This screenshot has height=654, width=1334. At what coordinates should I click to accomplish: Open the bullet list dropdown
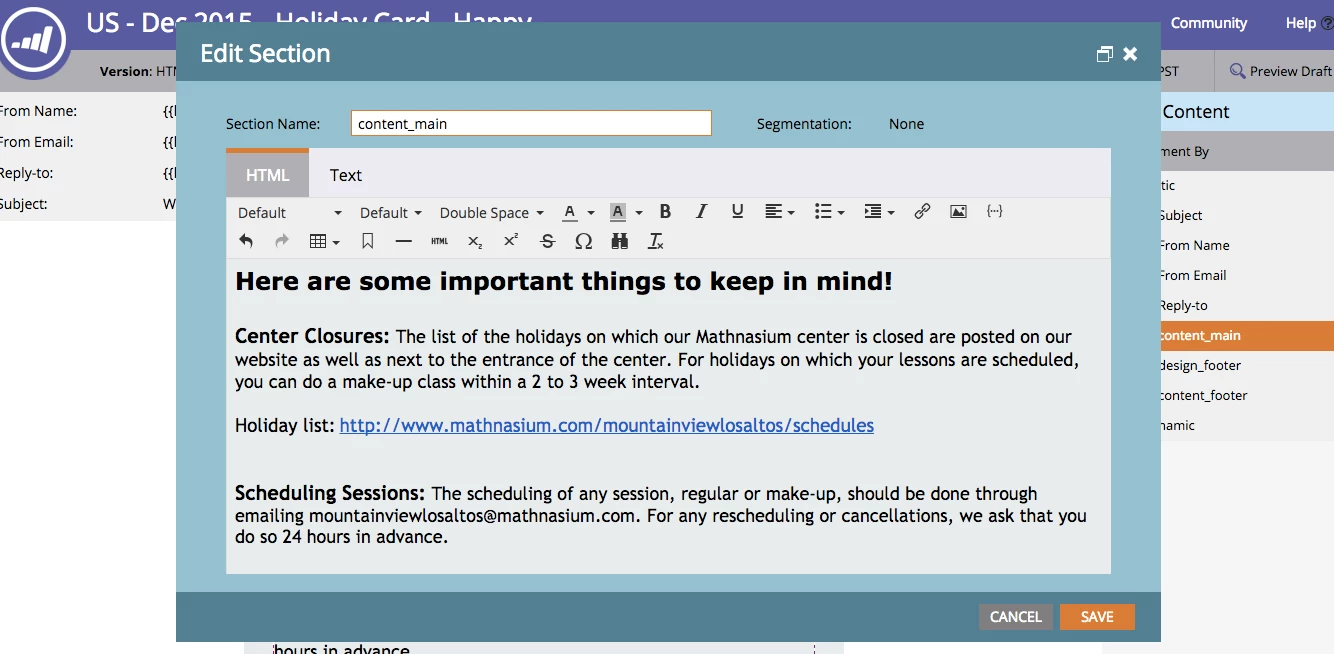coord(830,212)
